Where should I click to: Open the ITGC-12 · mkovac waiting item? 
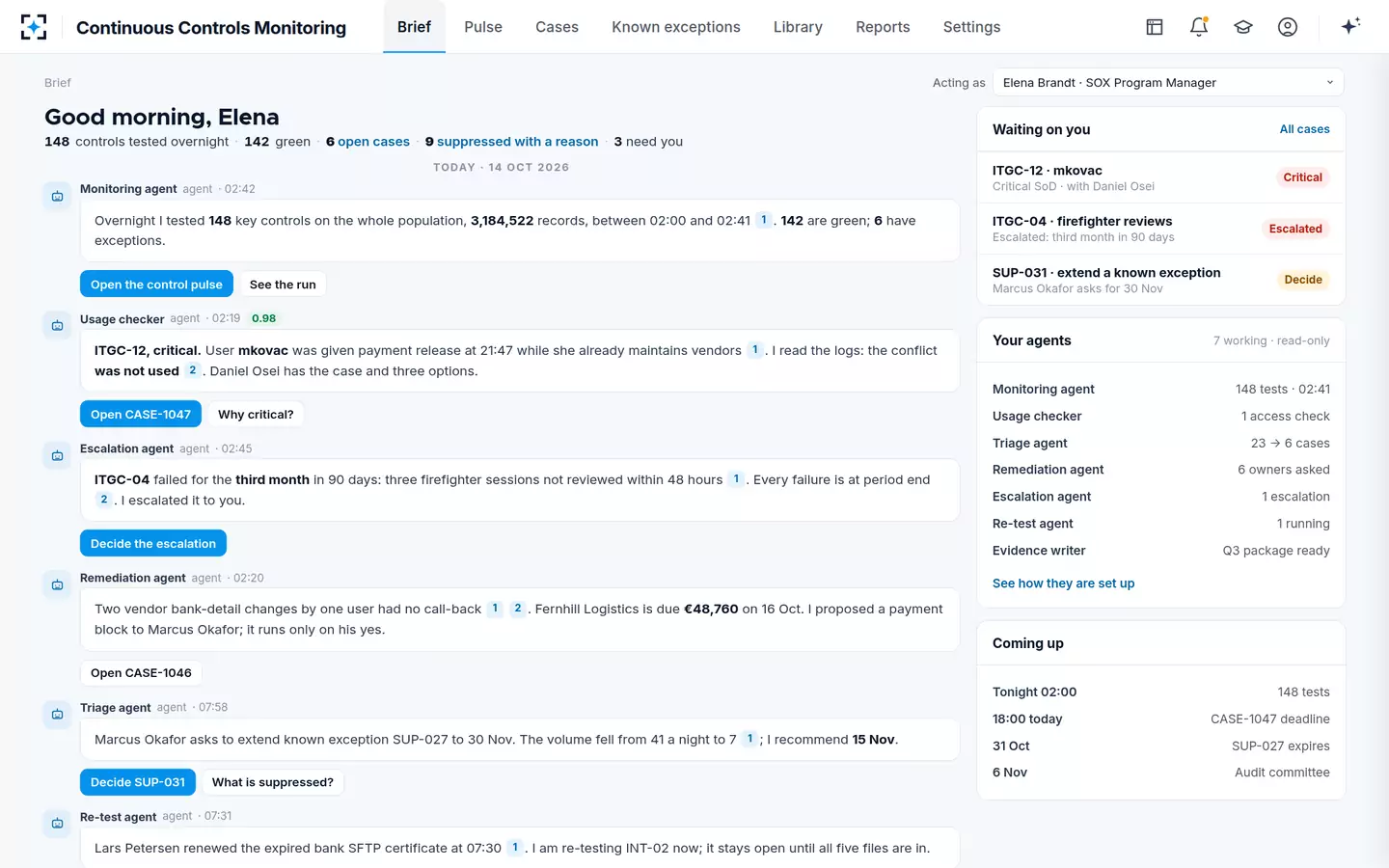click(1161, 177)
